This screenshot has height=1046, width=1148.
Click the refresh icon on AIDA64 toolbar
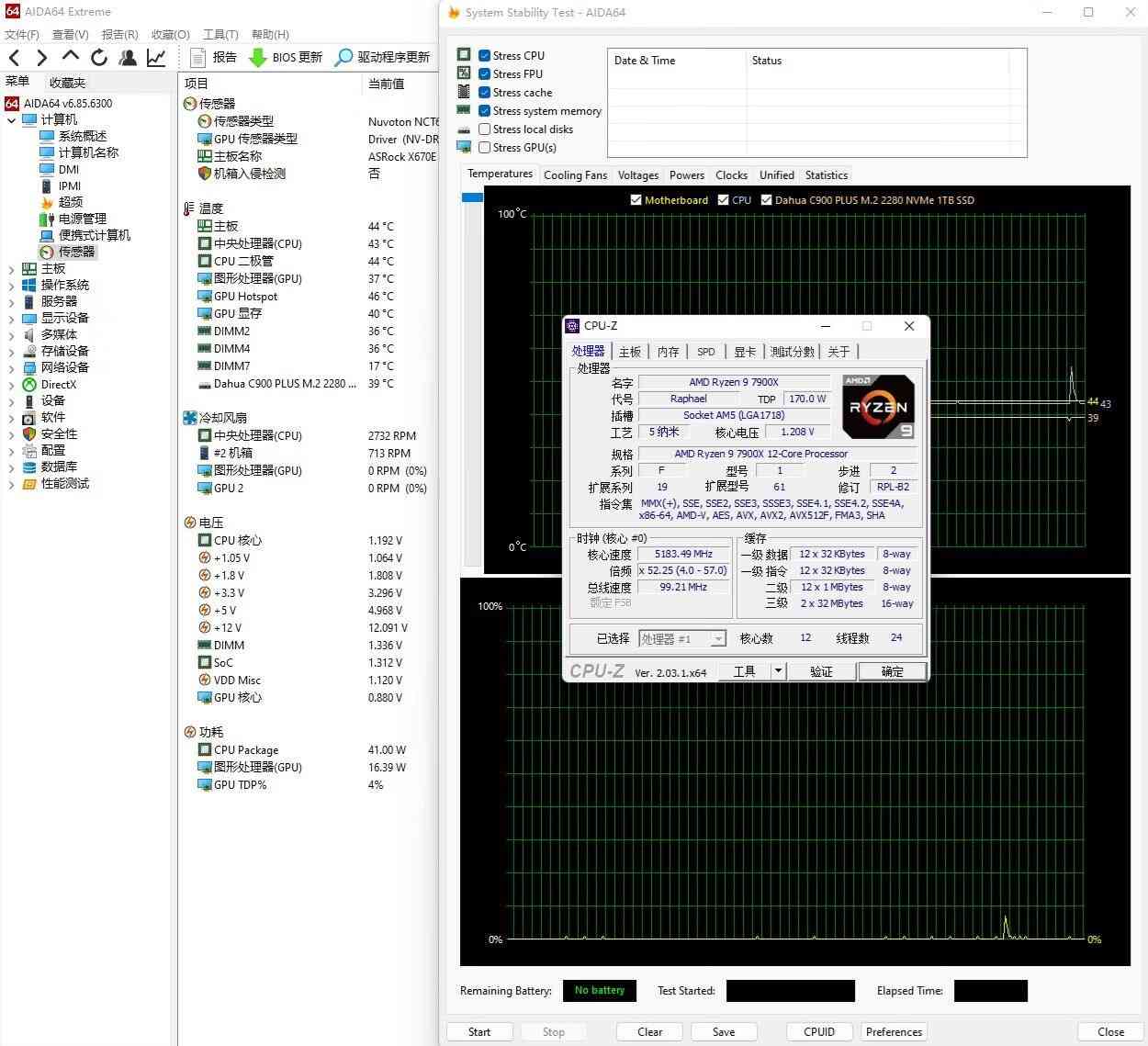click(x=99, y=57)
